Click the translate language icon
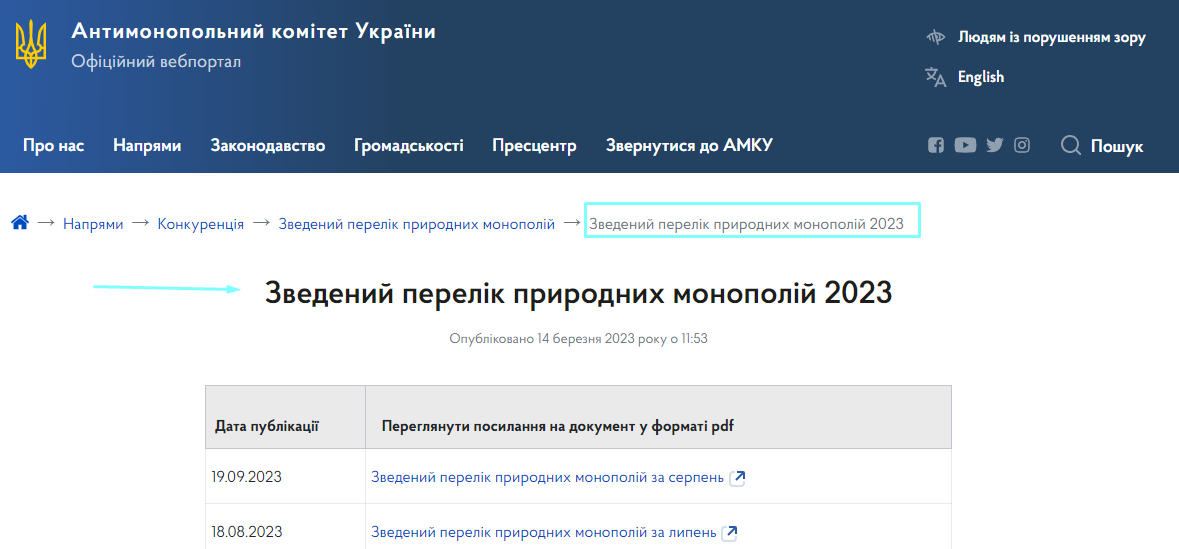Screen dimensions: 1179x549 click(935, 77)
